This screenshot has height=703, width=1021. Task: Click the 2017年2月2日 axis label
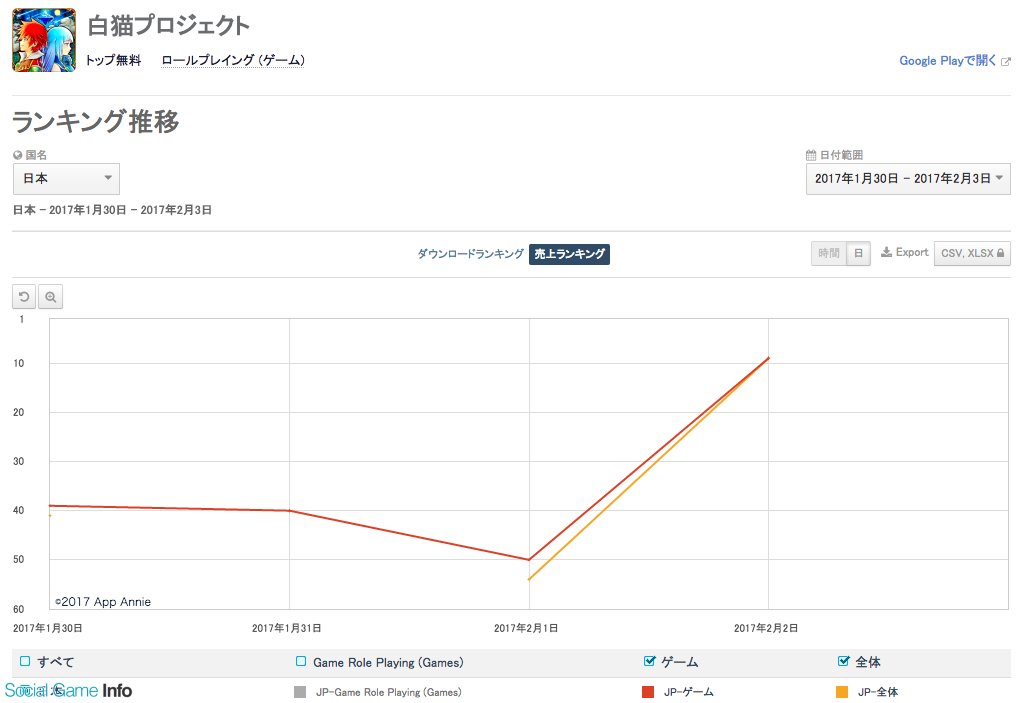[x=766, y=628]
